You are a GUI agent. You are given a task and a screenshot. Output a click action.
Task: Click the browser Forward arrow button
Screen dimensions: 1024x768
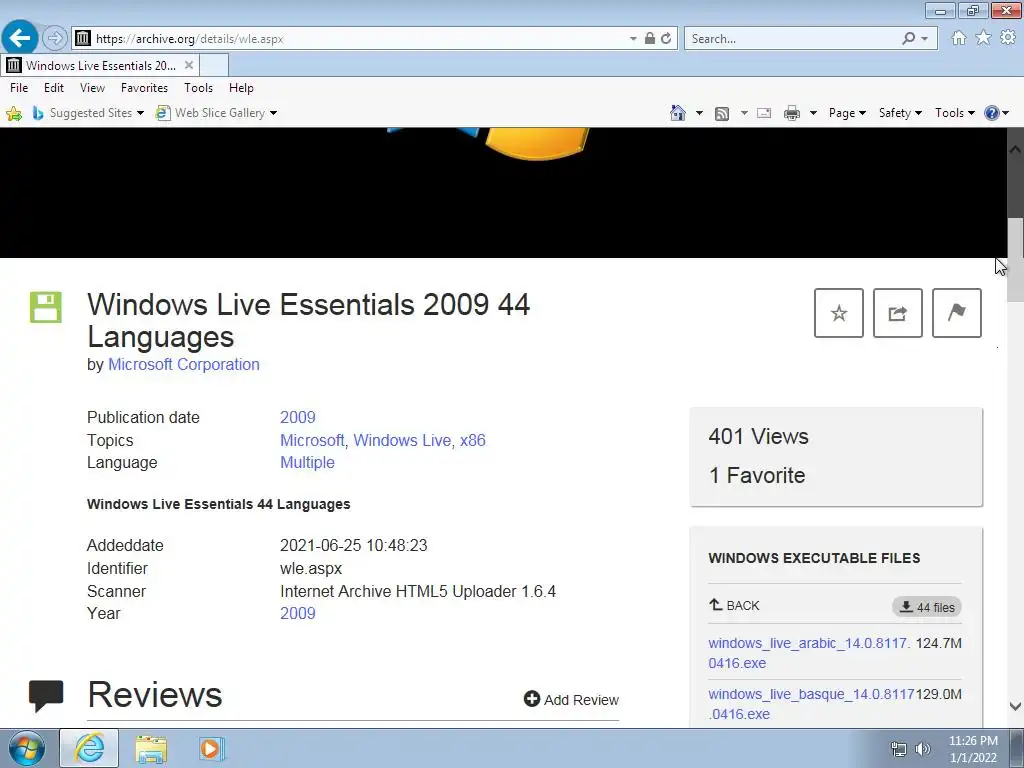tap(55, 38)
